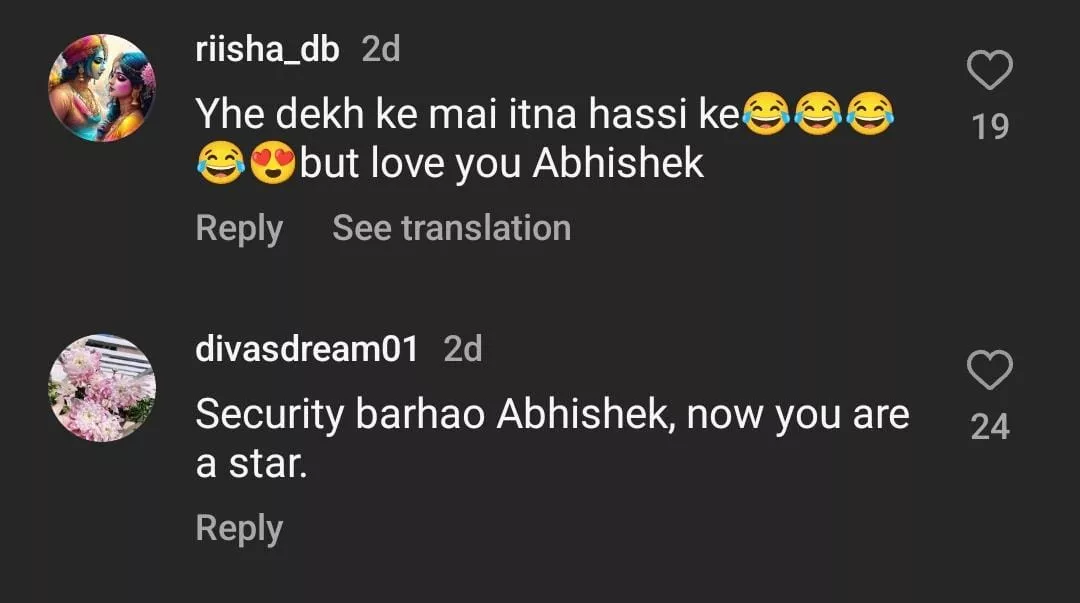The image size is (1080, 603).
Task: Click the 'a star.' text in divasdream01's comment
Action: (250, 464)
